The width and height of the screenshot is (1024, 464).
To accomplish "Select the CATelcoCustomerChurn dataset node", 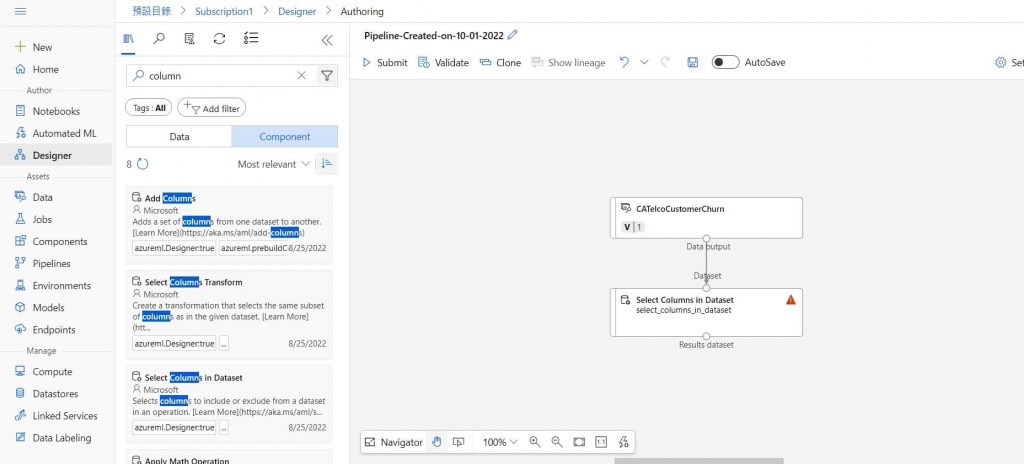I will tap(706, 218).
